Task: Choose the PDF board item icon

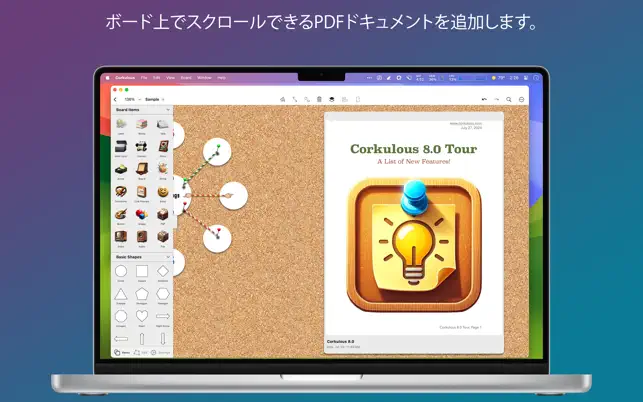Action: click(163, 214)
